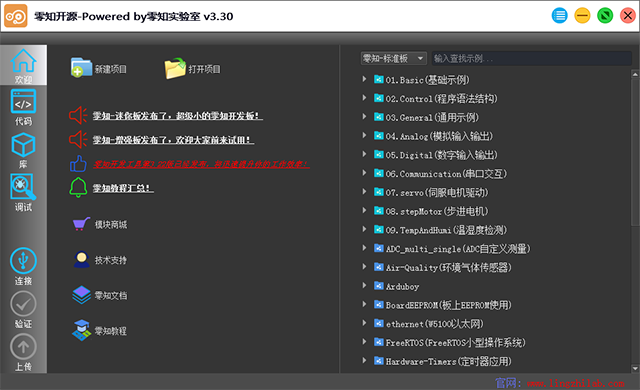
Task: Expand the Air-Quality node arrow
Action: coord(364,267)
